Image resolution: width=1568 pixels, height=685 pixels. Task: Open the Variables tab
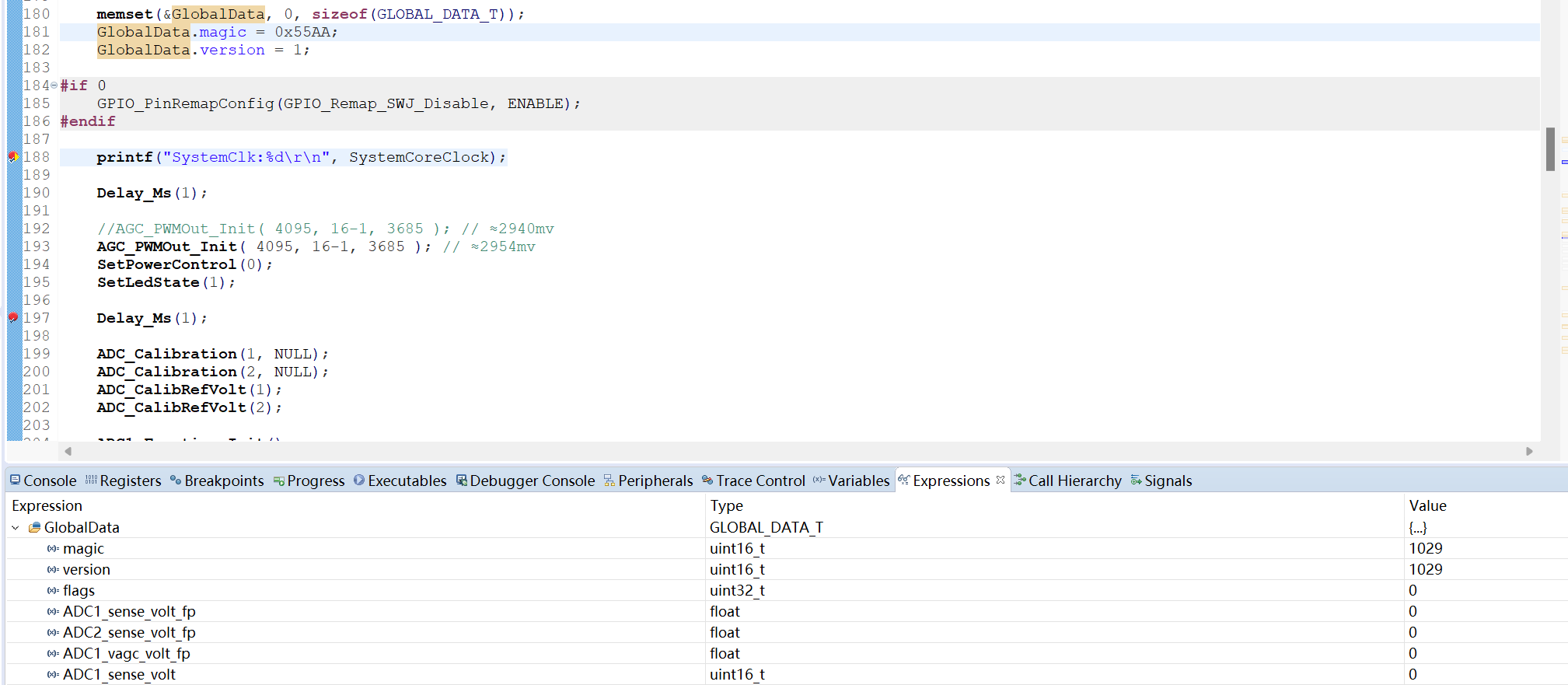point(851,481)
